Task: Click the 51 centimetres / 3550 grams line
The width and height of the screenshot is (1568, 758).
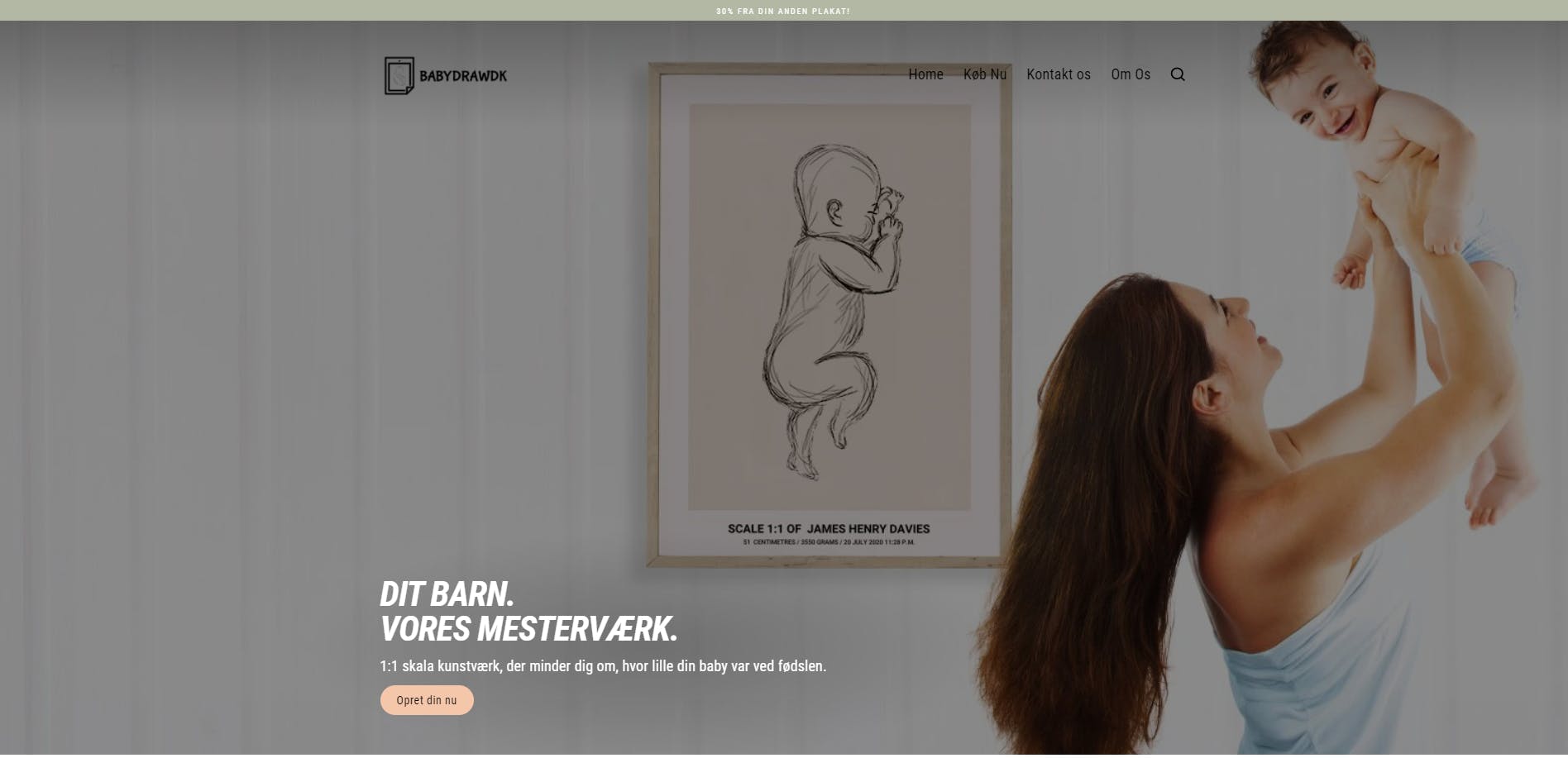Action: [x=829, y=542]
